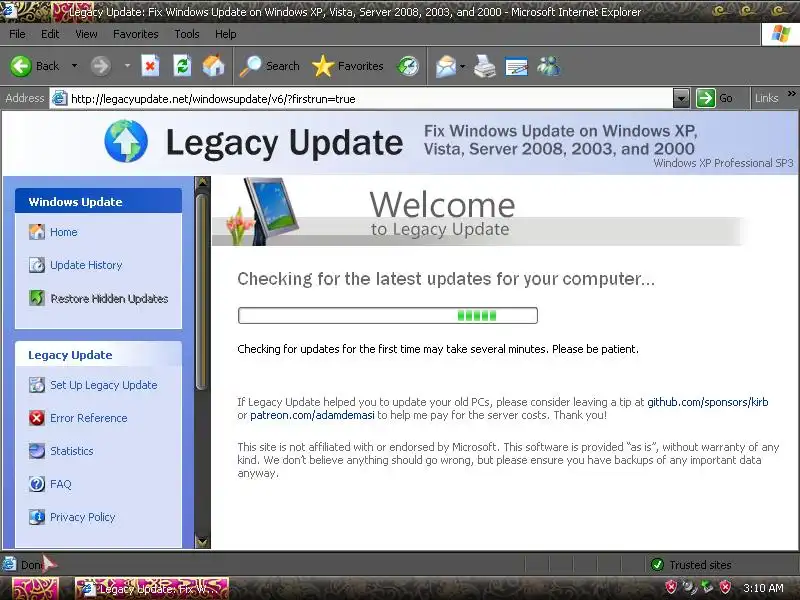Open the History clock icon
This screenshot has width=800, height=600.
pos(408,66)
